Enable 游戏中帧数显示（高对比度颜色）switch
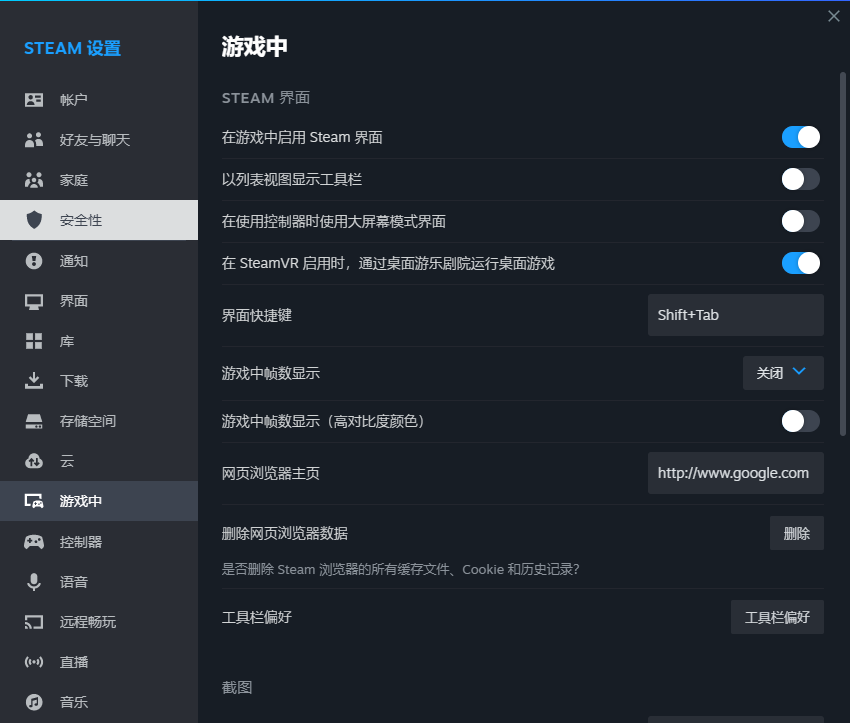 pyautogui.click(x=800, y=421)
